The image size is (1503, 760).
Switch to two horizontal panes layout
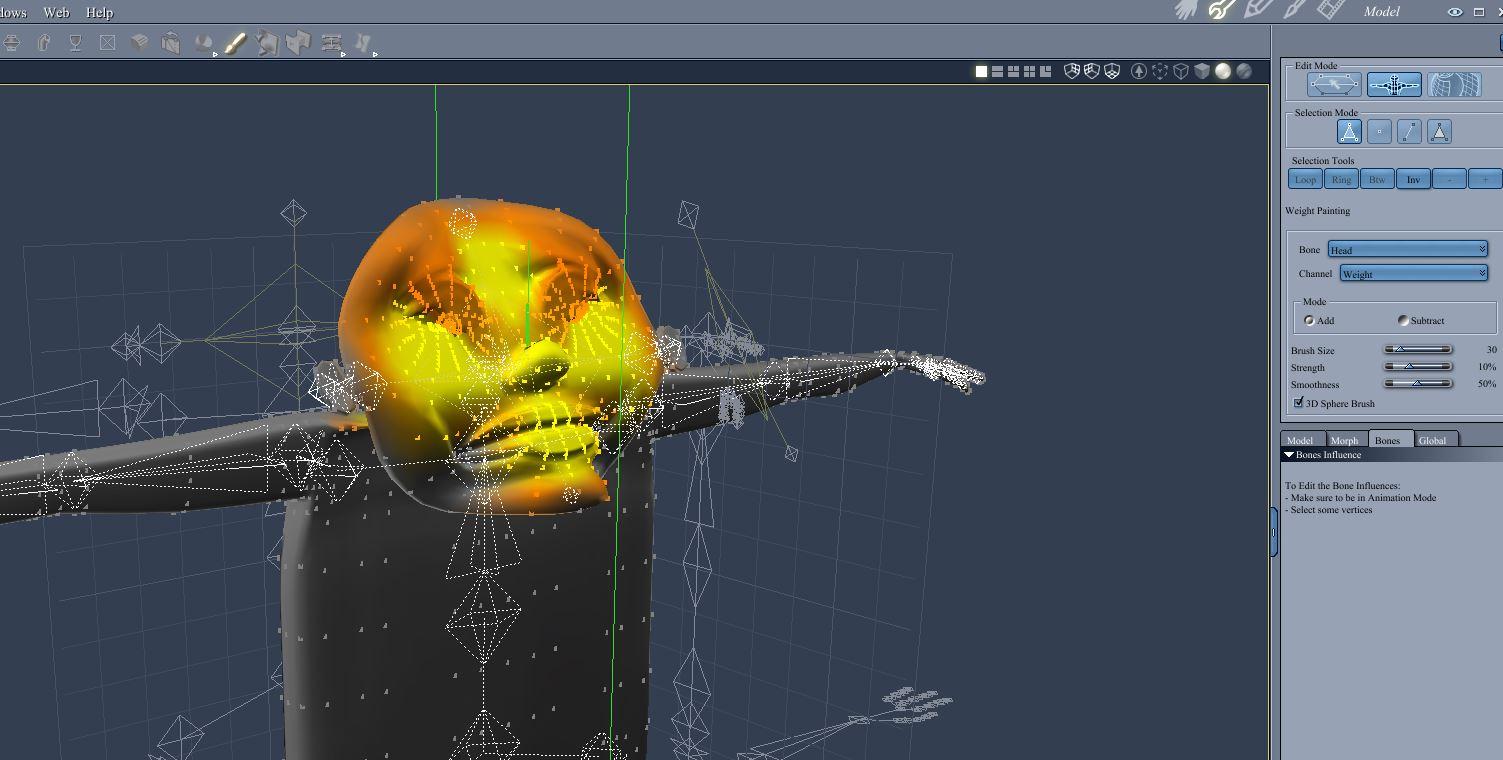[997, 71]
